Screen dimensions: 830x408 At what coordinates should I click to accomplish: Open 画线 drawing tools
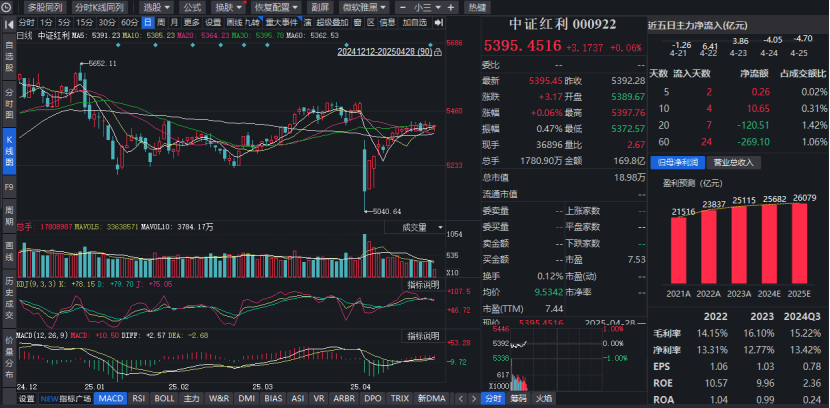pos(234,23)
